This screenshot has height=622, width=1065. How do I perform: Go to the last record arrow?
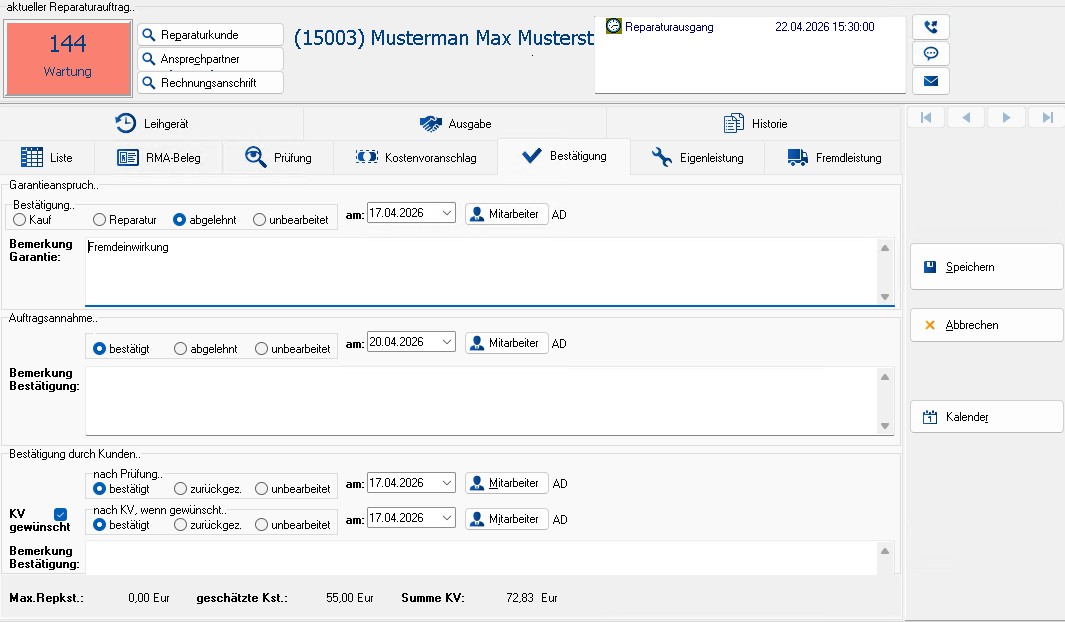[x=1047, y=118]
